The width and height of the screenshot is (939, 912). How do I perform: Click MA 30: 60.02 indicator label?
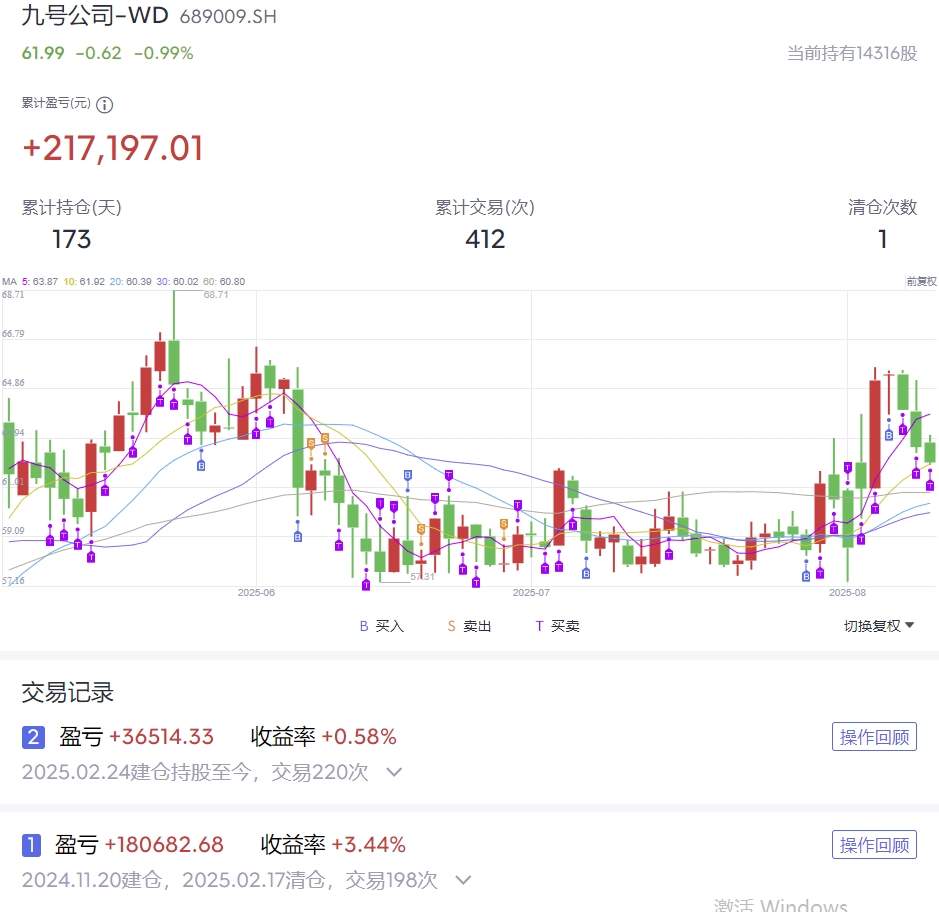pyautogui.click(x=177, y=281)
